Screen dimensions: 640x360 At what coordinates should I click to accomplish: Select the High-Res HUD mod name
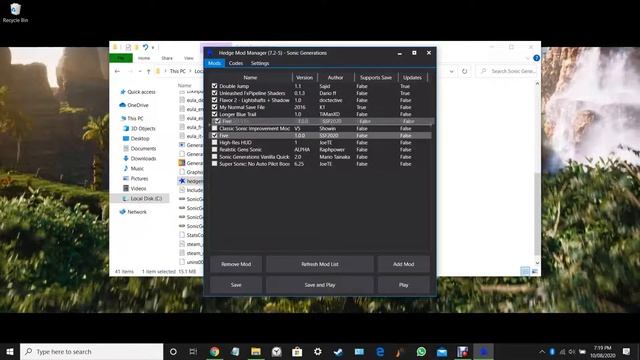[235, 142]
